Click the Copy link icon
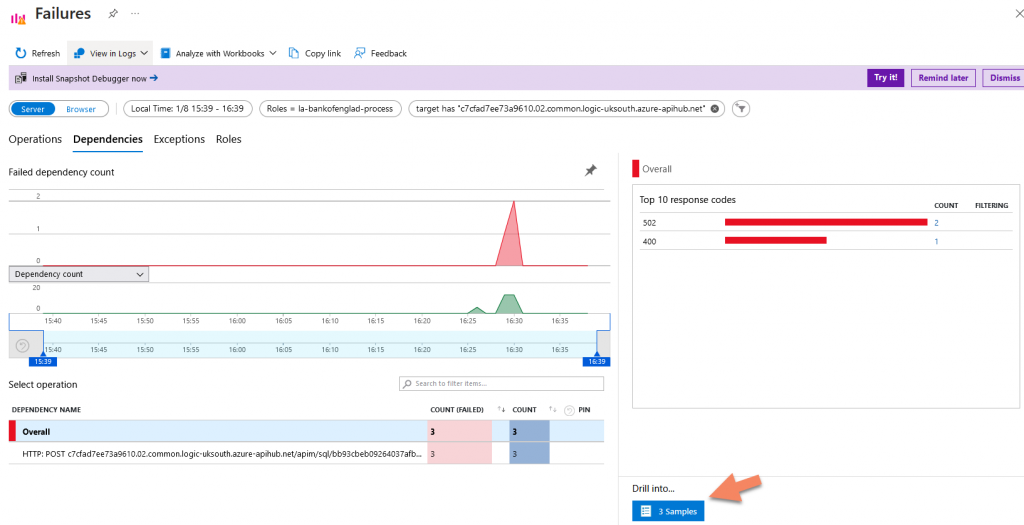Image resolution: width=1024 pixels, height=525 pixels. tap(294, 53)
